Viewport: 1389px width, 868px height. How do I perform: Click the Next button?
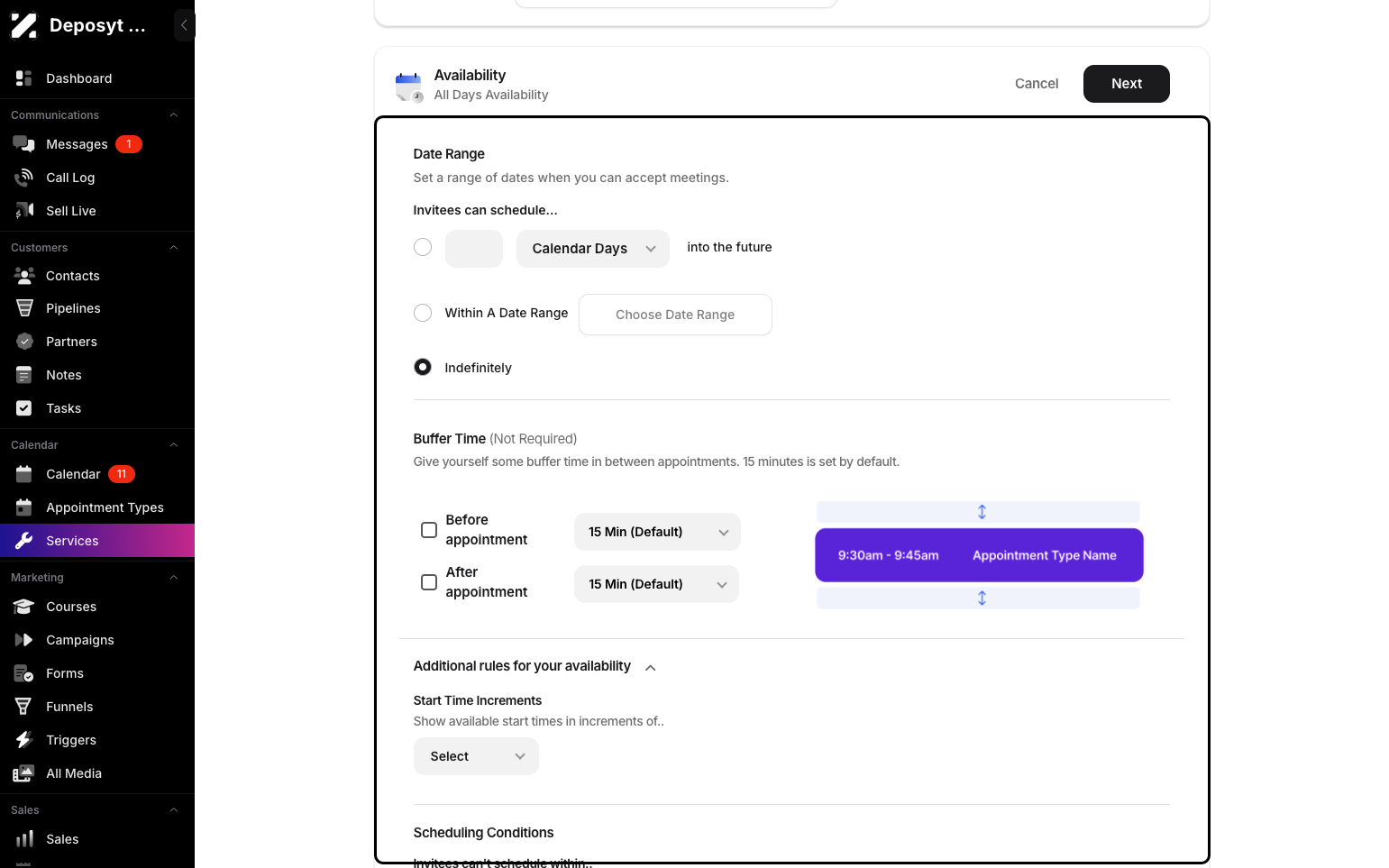click(x=1127, y=84)
